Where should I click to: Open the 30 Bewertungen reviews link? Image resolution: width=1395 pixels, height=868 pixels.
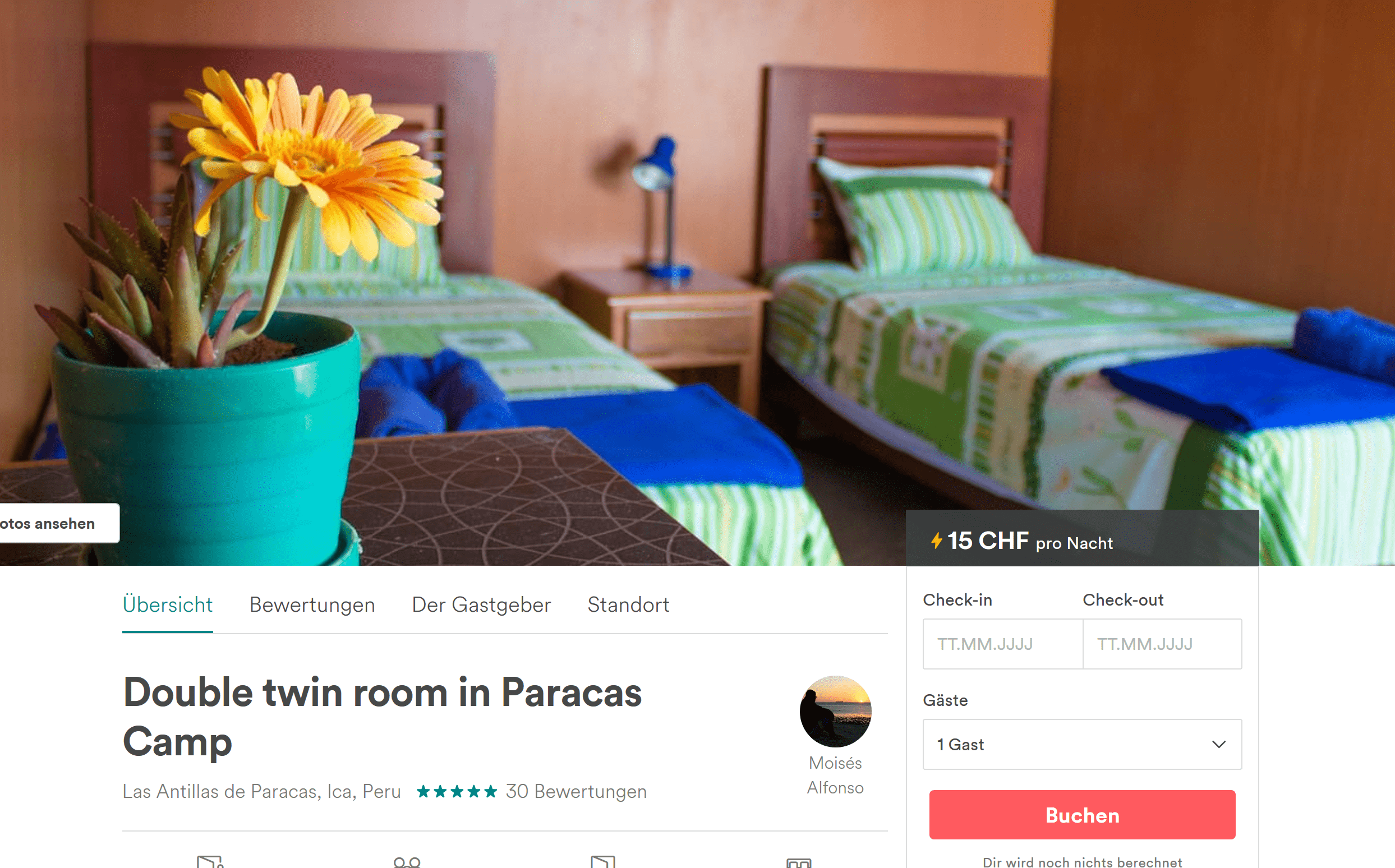[576, 792]
